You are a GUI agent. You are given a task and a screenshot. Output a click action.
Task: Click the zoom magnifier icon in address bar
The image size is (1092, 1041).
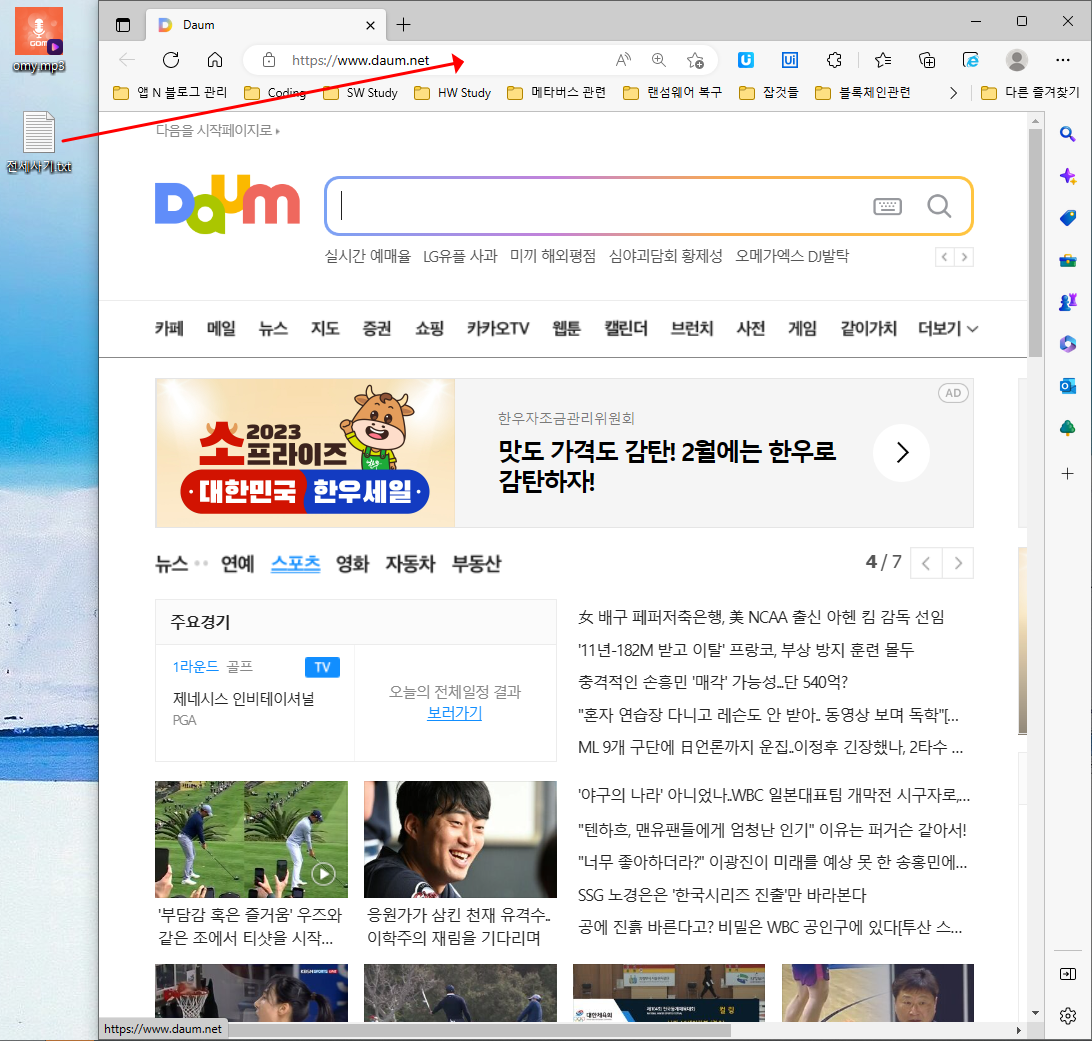click(x=659, y=60)
